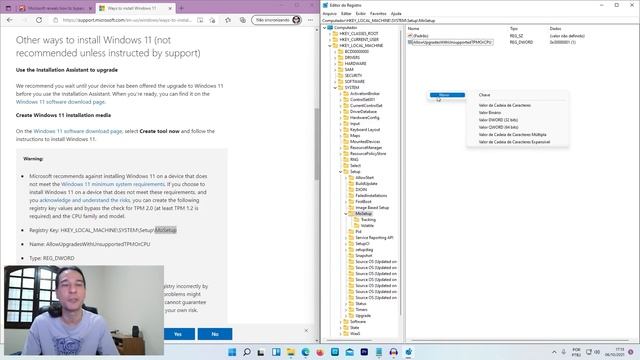Close the Ways to install Windows 11 tab
Screen dimensions: 640x360
tap(170, 8)
